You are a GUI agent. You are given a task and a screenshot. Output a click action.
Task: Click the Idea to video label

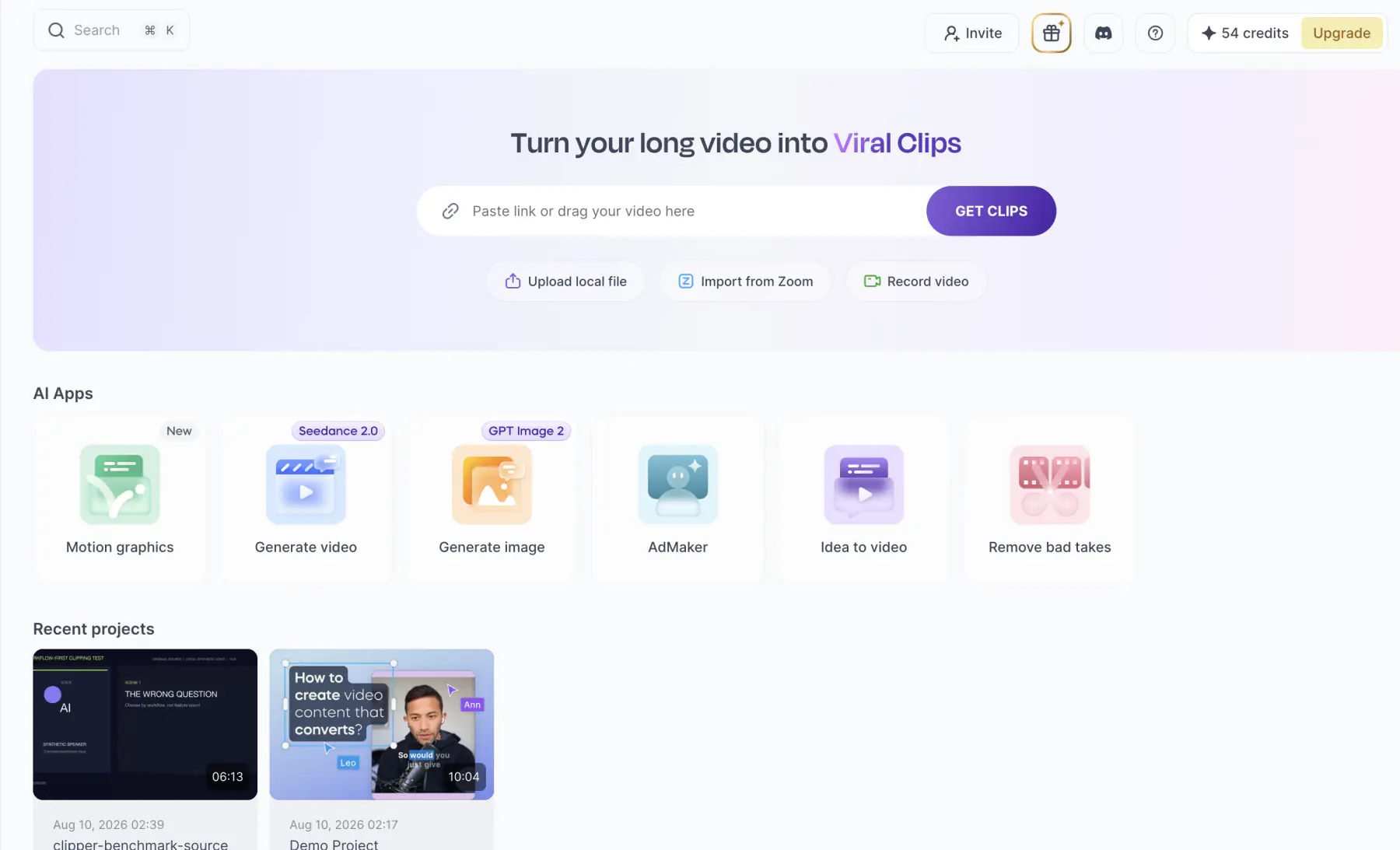tap(863, 547)
